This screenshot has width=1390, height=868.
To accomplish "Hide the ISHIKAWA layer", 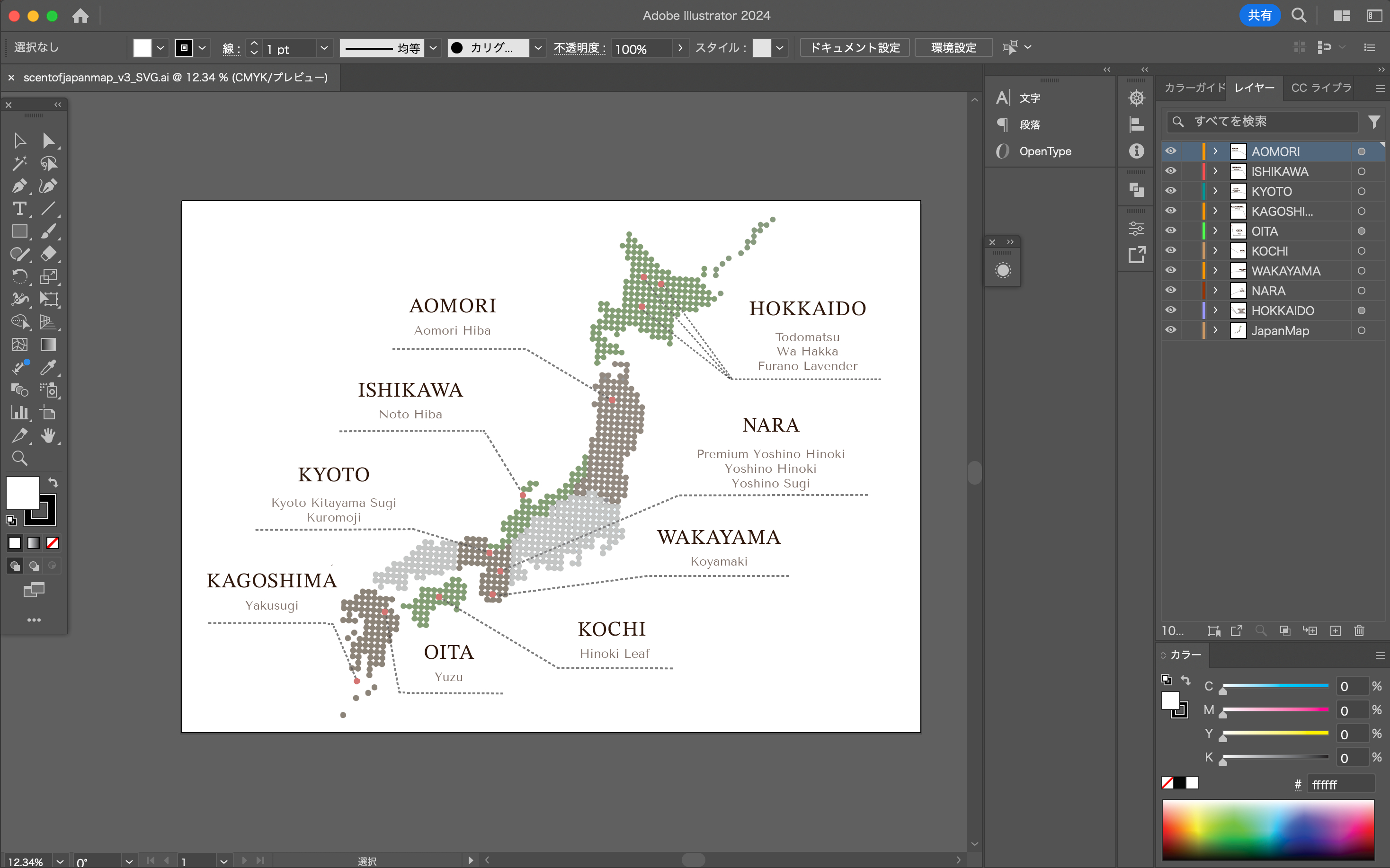I will pyautogui.click(x=1171, y=171).
